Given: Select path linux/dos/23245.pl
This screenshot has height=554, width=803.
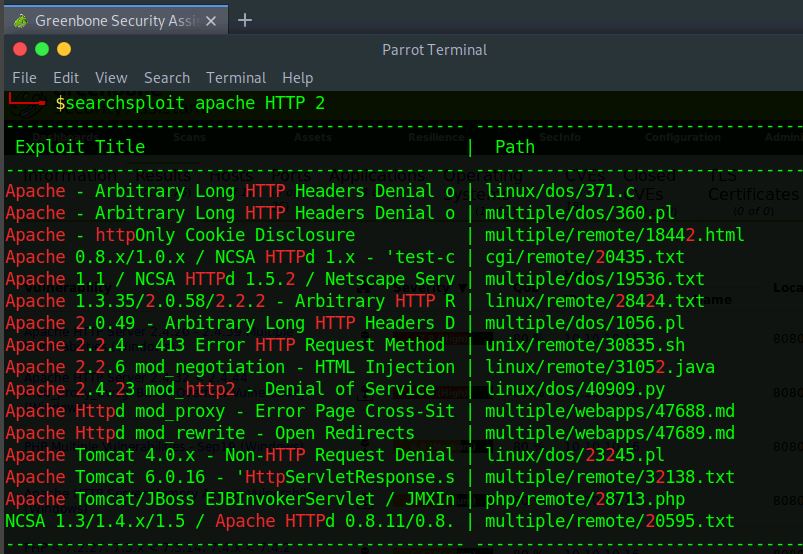Looking at the screenshot, I should click(x=575, y=455).
